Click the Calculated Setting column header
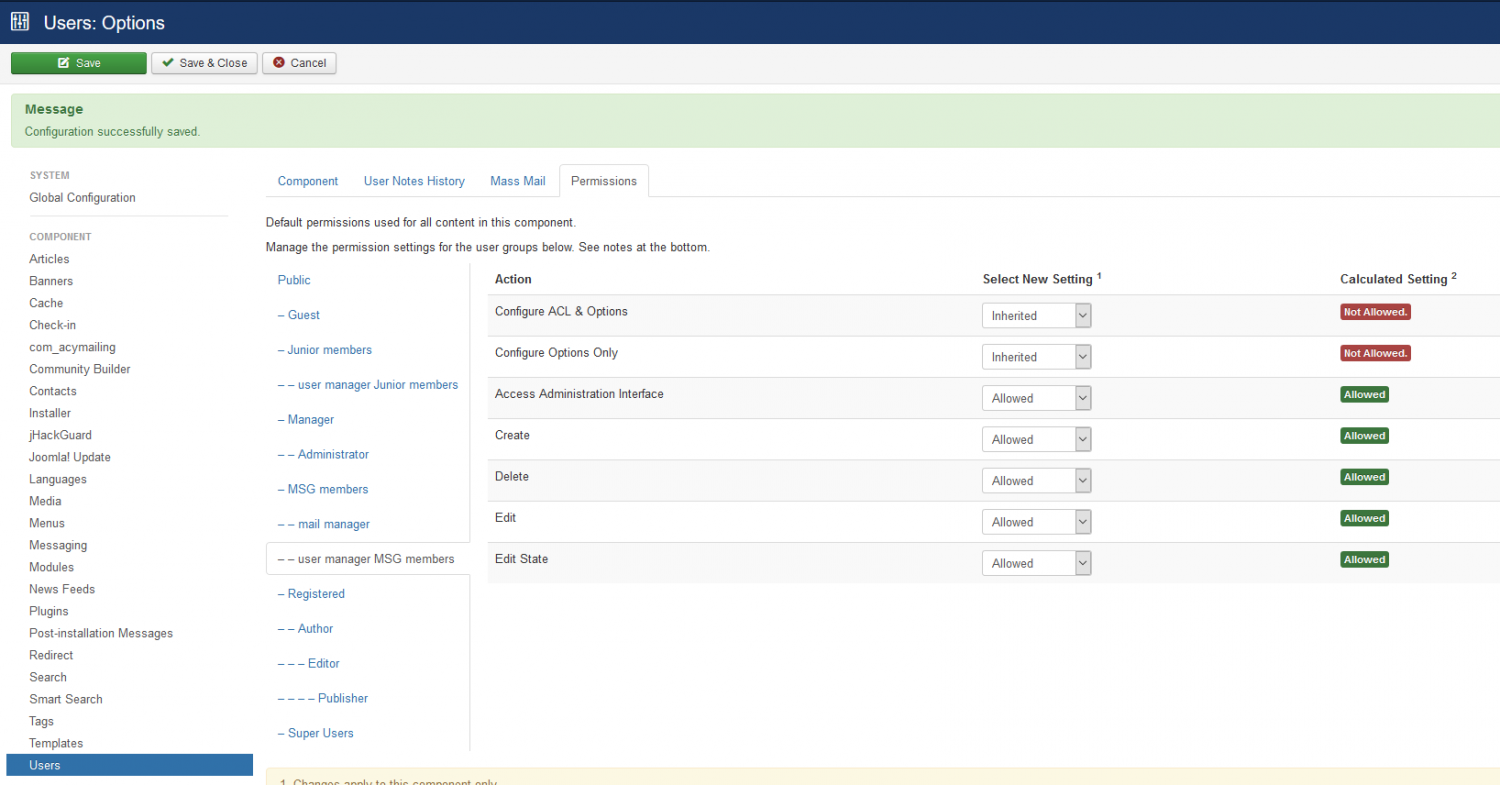 click(x=1398, y=279)
